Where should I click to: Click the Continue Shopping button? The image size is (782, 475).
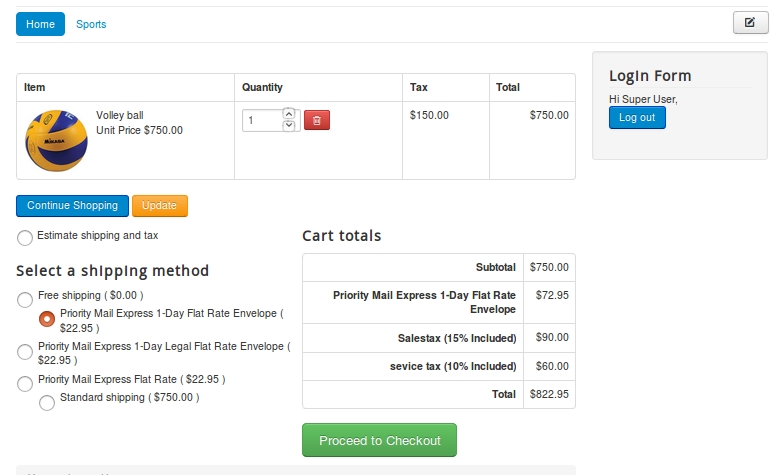[x=72, y=206]
